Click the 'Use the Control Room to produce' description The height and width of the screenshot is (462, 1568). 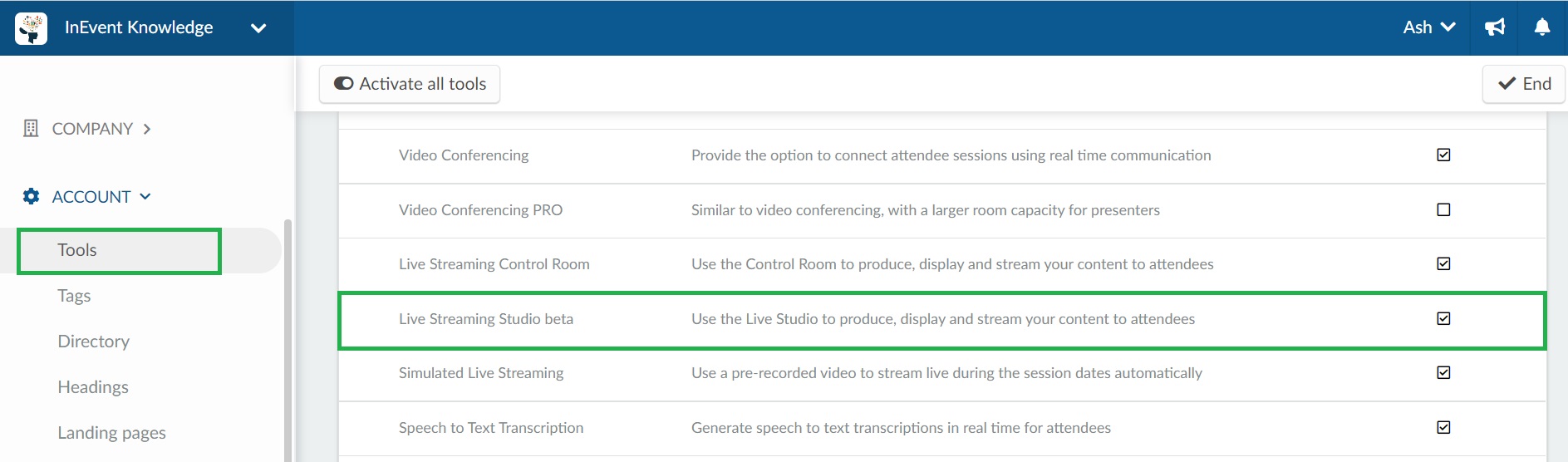pos(952,264)
